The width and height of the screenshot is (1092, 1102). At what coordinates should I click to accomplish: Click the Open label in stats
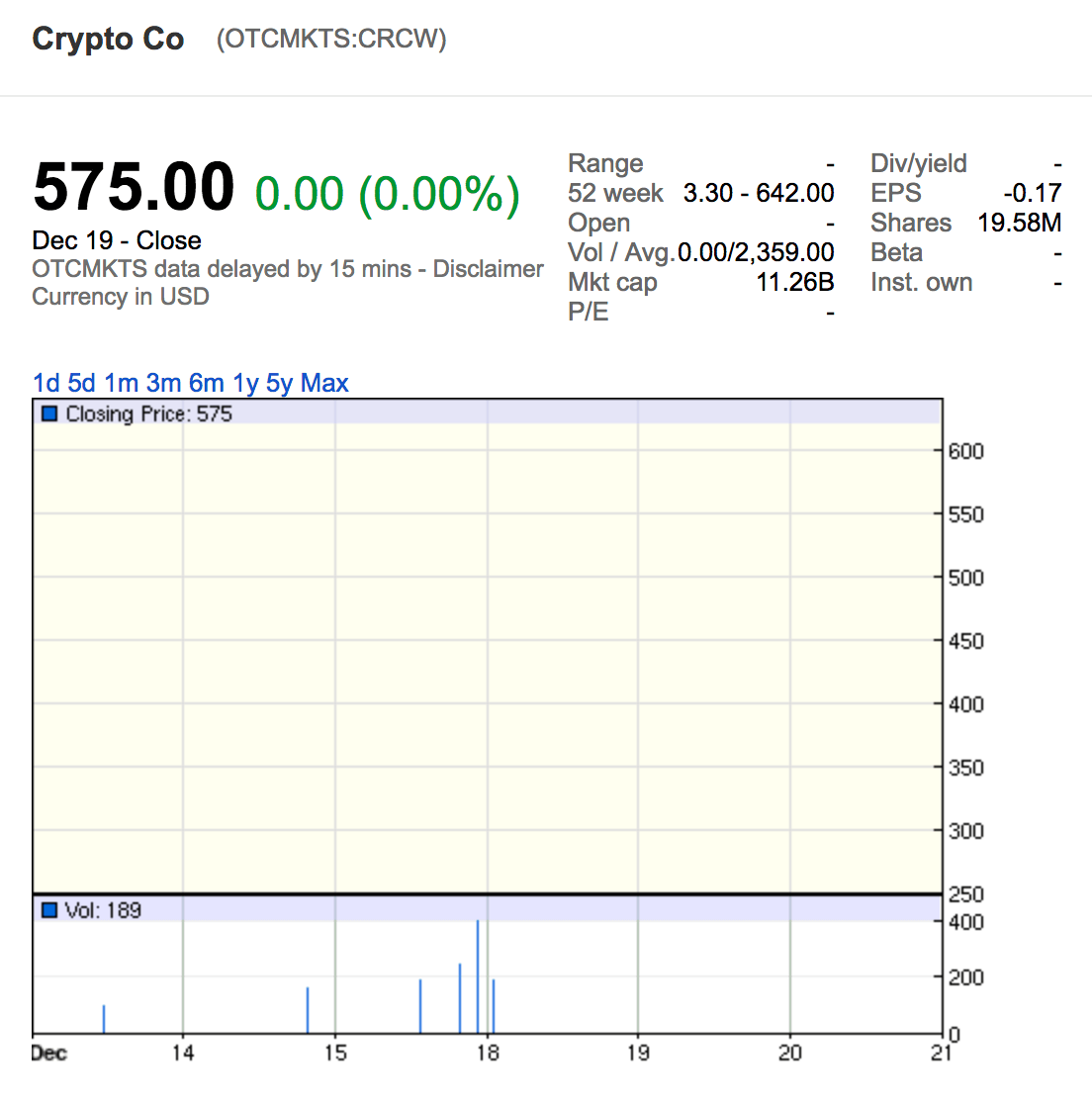click(x=598, y=224)
